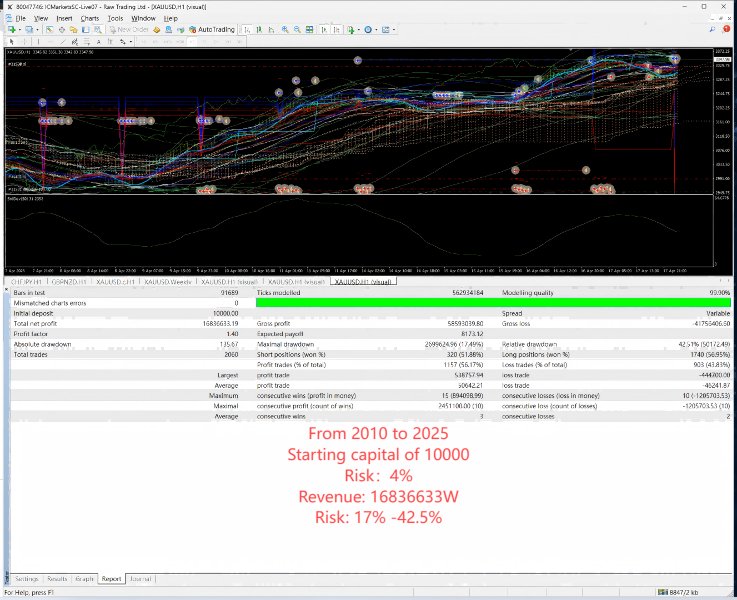Expand the Indicators dropdown arrow

point(358,30)
